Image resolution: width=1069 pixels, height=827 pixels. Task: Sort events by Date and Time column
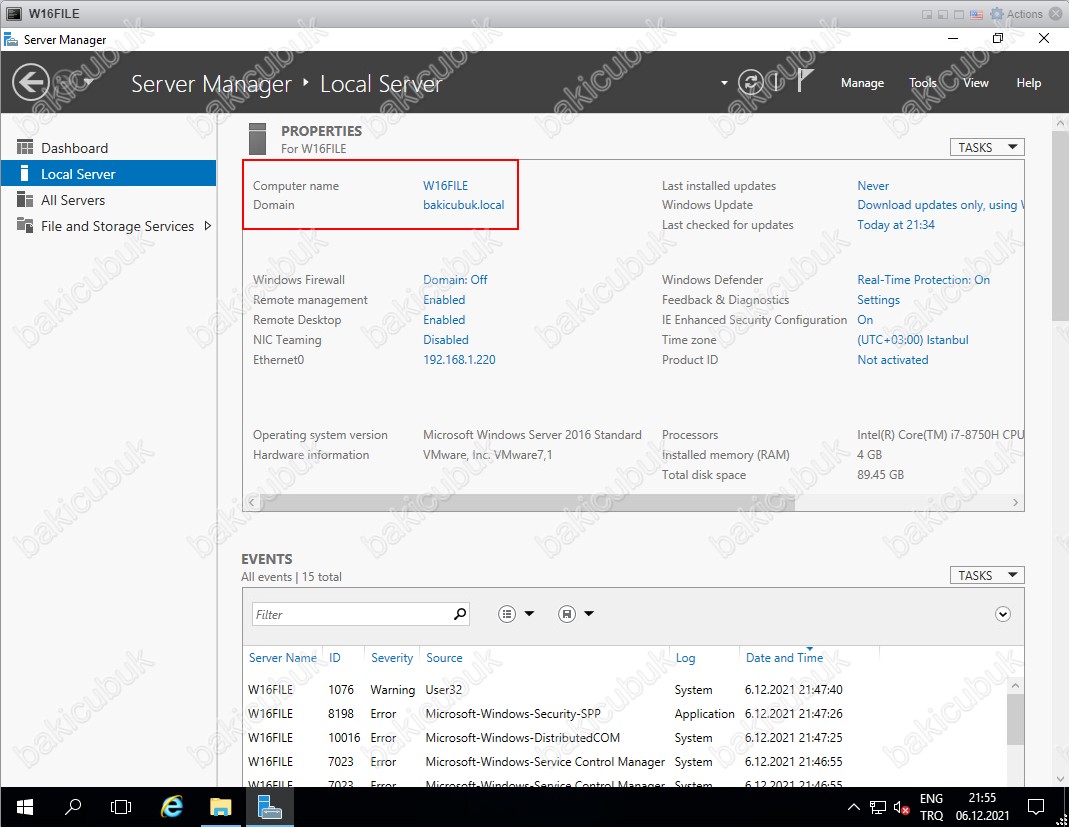click(784, 657)
